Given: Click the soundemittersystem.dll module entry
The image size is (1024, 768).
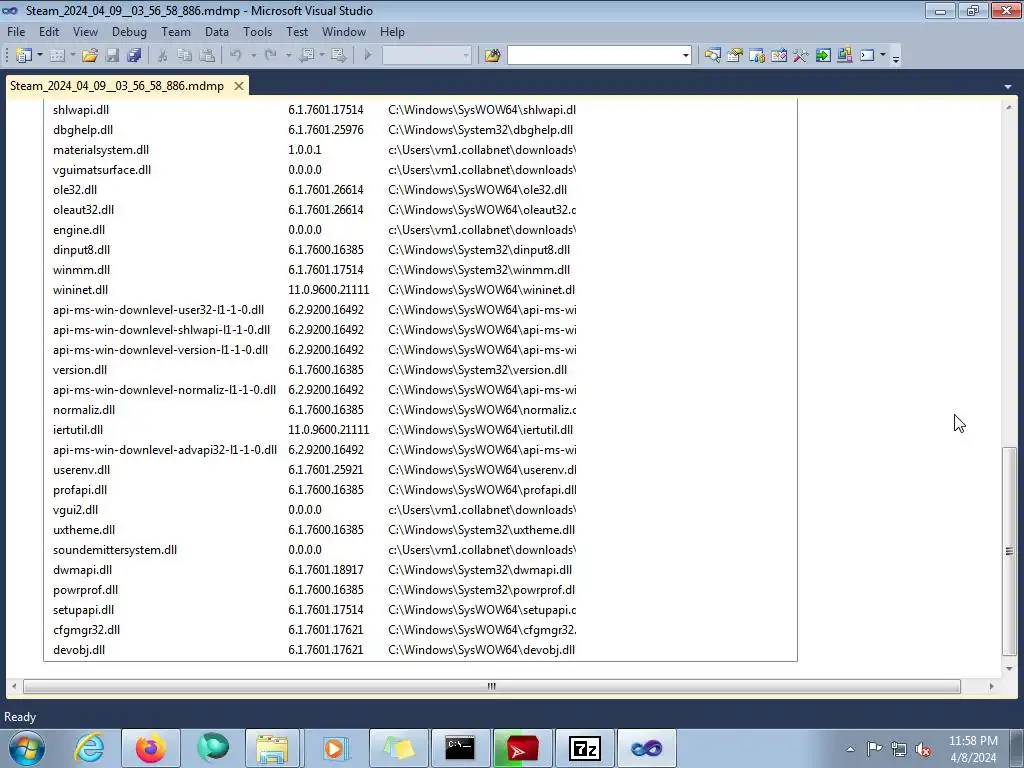Looking at the screenshot, I should coord(115,550).
